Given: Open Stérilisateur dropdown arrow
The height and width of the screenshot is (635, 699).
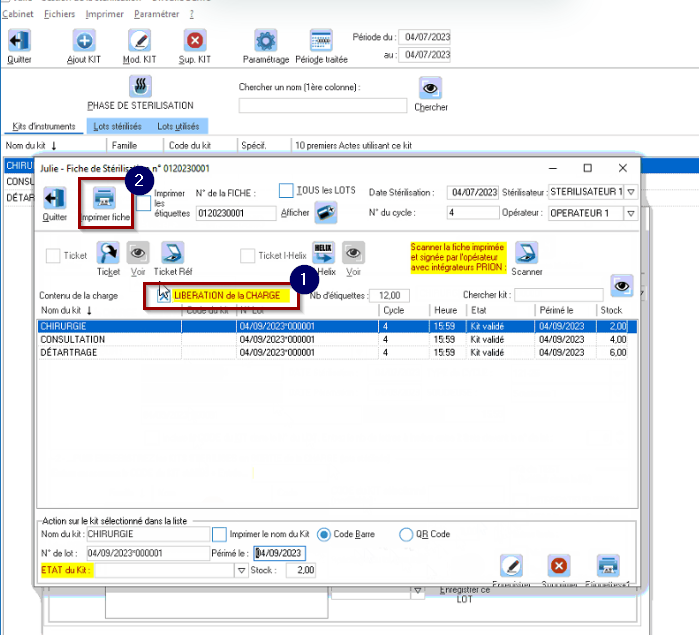Looking at the screenshot, I should [631, 192].
